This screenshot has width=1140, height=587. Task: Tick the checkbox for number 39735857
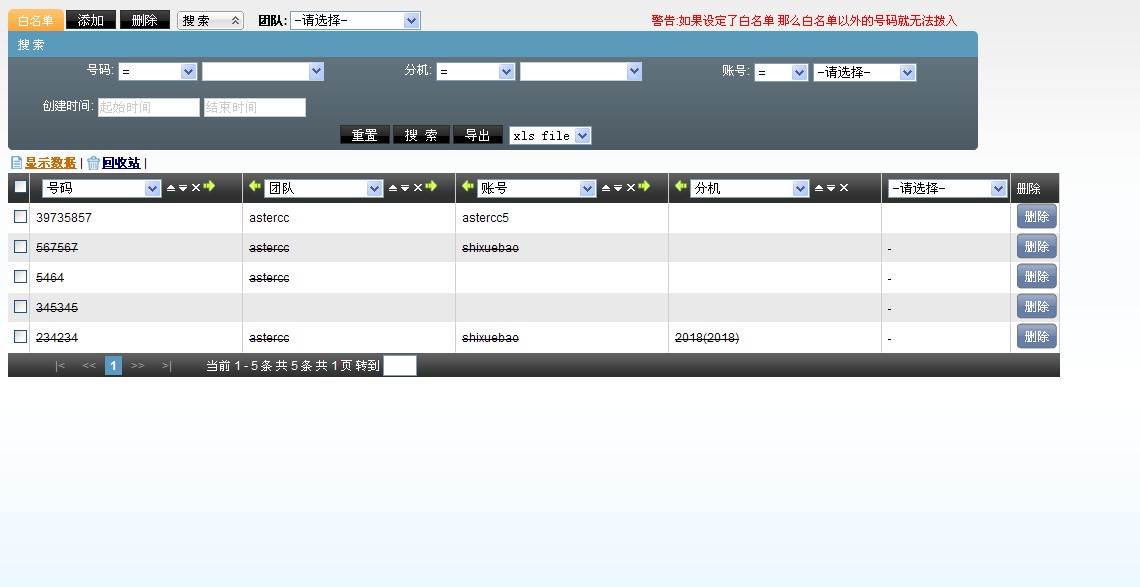click(x=20, y=217)
